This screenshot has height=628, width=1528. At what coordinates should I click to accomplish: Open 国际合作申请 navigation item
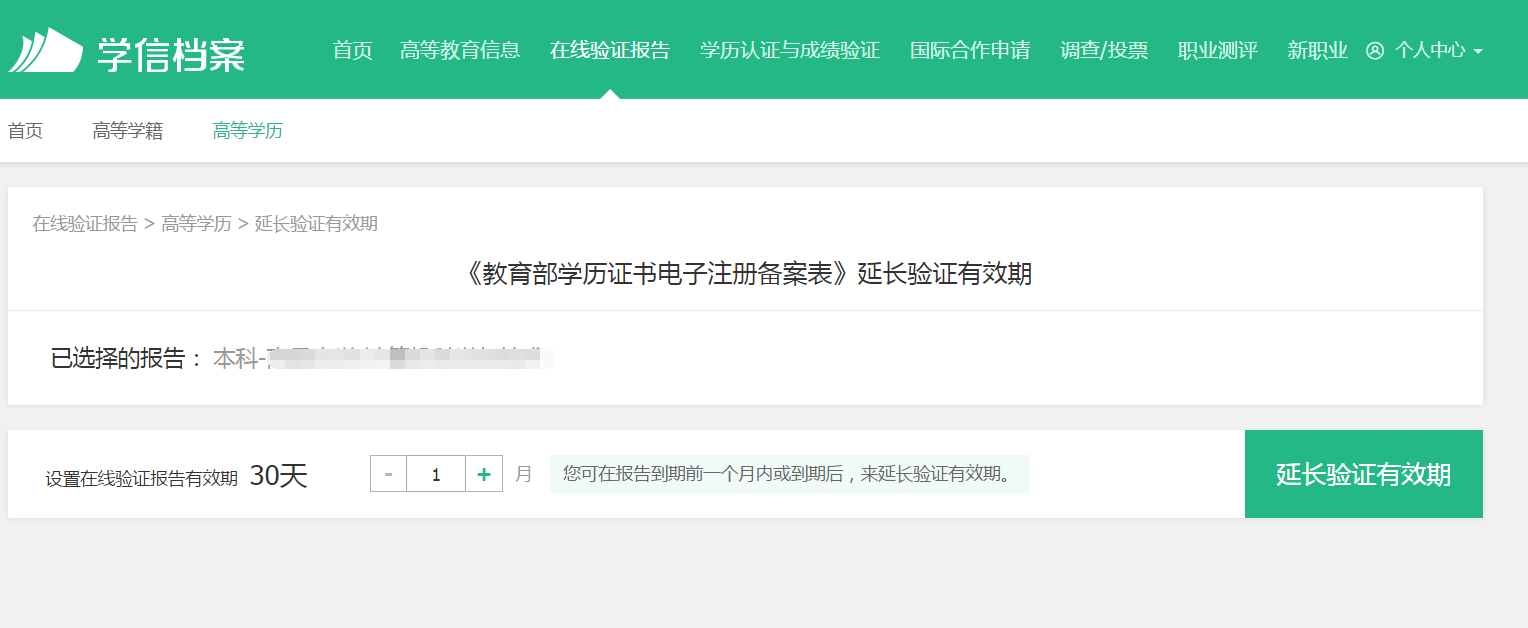(970, 50)
